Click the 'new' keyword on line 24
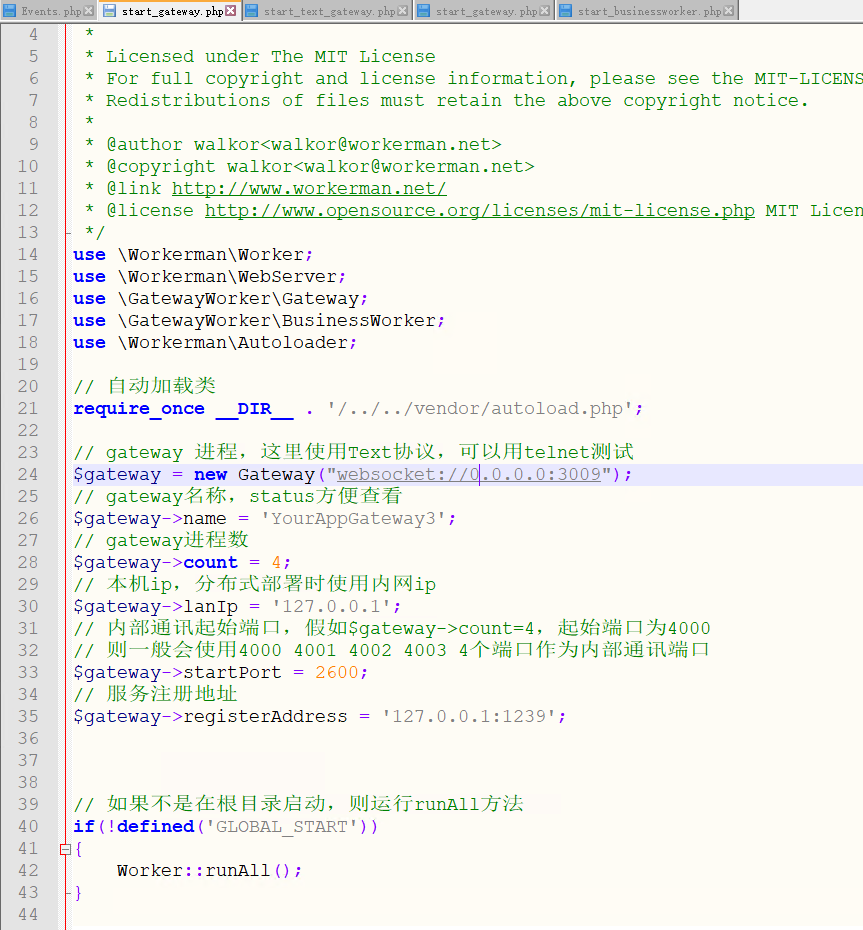This screenshot has width=863, height=930. tap(211, 474)
